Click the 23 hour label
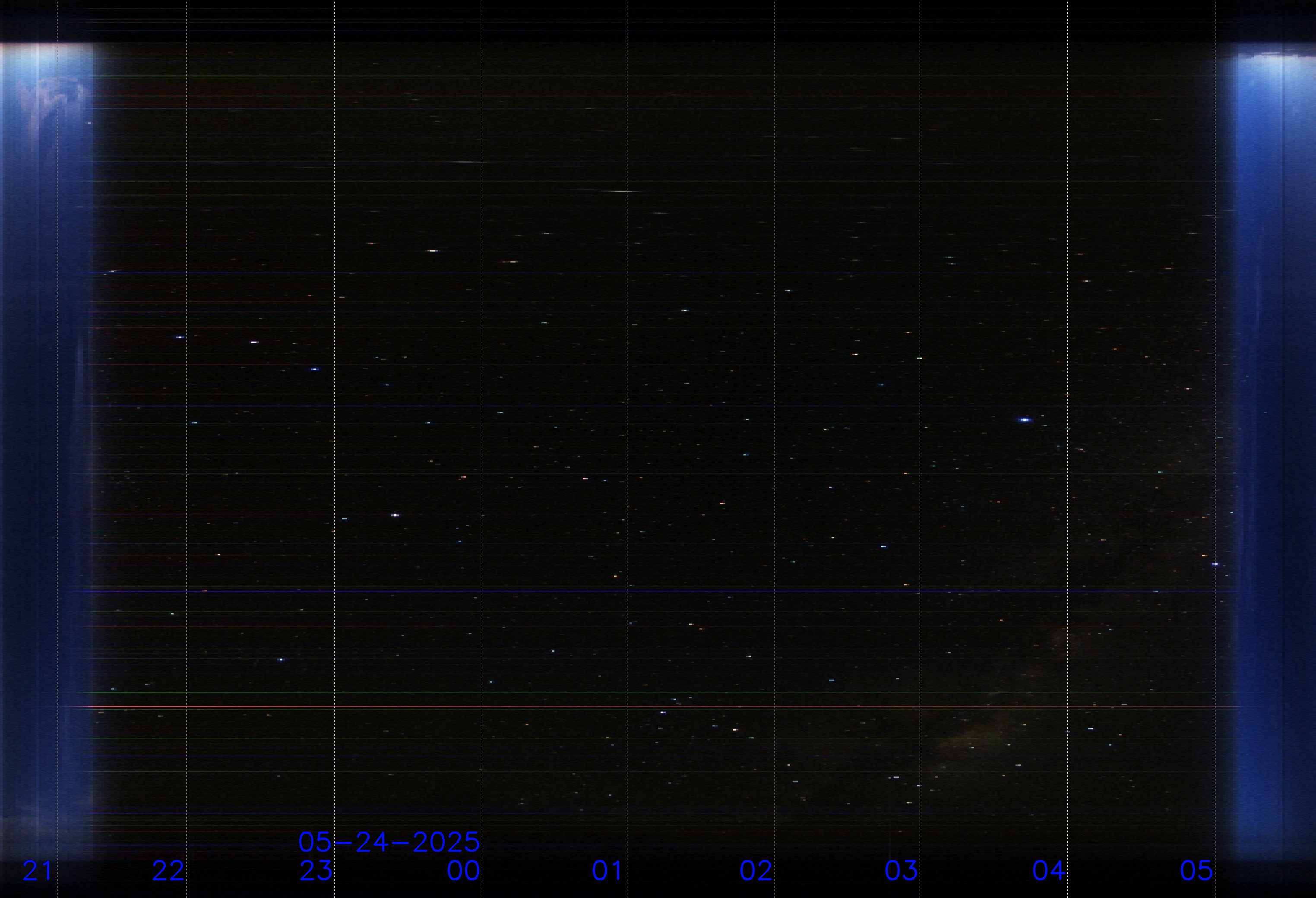 coord(316,871)
